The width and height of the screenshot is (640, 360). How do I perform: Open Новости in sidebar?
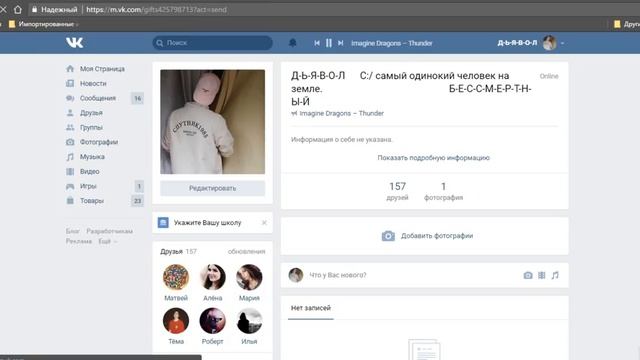(93, 84)
